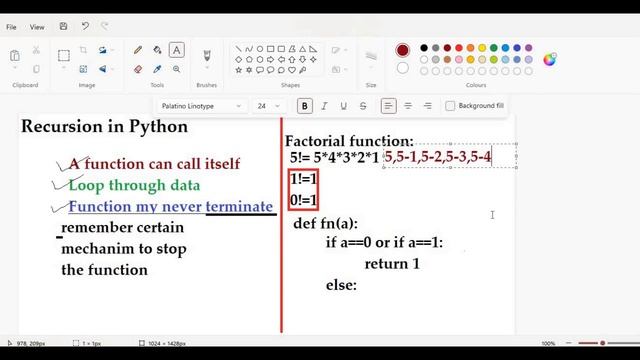Image resolution: width=640 pixels, height=360 pixels.
Task: Click the 'def fn(a):' text on canvas
Action: pos(325,223)
